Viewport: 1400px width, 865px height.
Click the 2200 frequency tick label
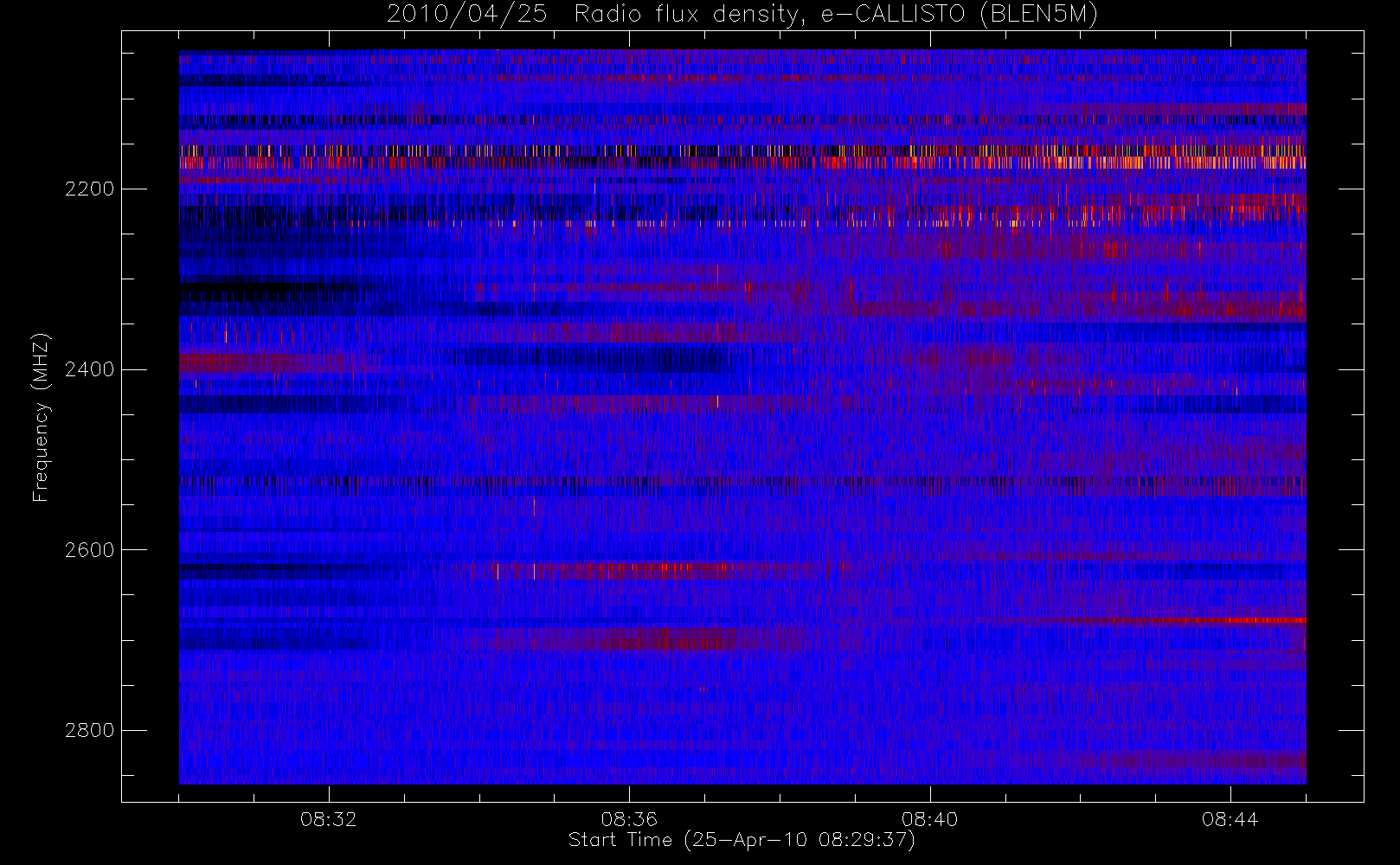[89, 189]
